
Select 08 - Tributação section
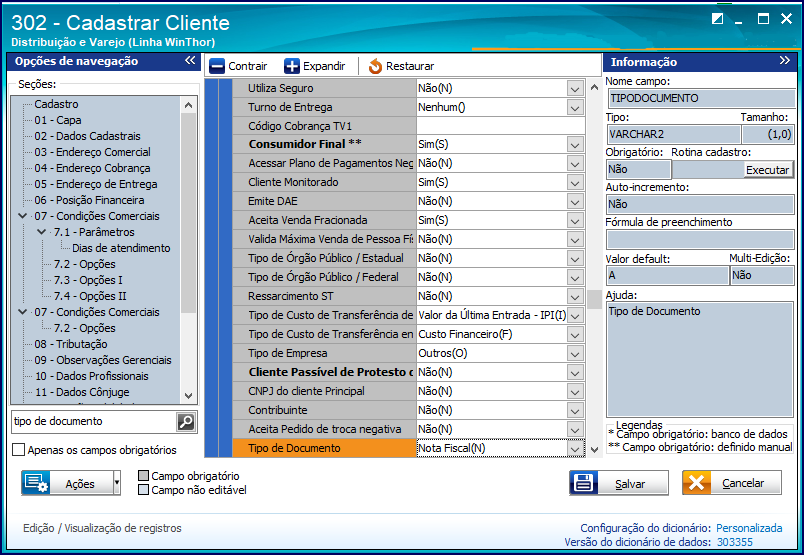71,344
